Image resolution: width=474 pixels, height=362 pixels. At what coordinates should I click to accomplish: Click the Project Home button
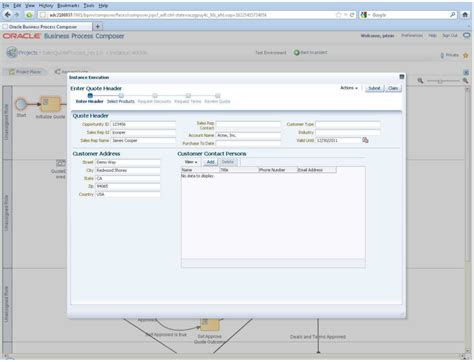(x=25, y=72)
